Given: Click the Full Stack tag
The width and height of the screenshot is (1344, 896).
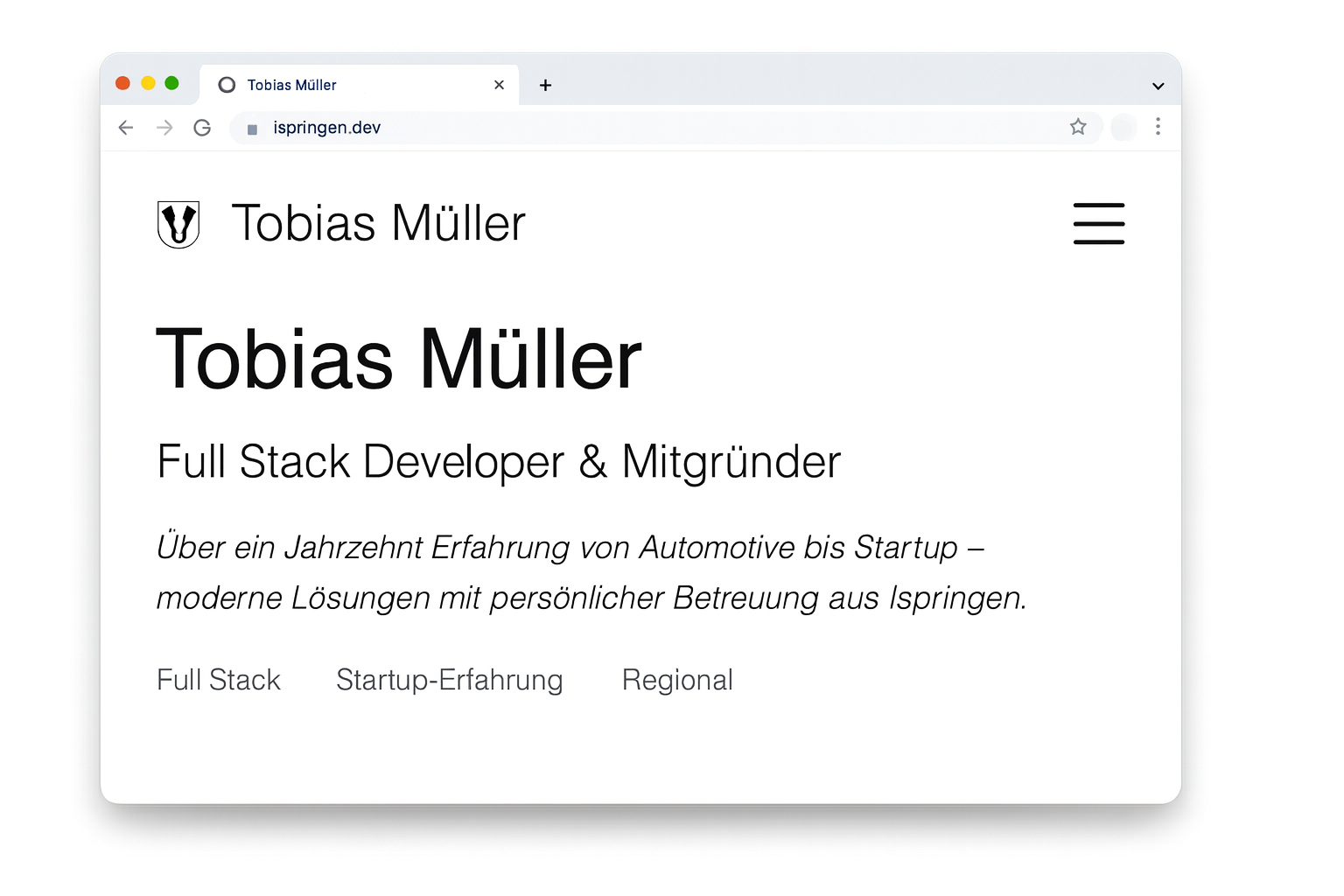Looking at the screenshot, I should coord(218,680).
